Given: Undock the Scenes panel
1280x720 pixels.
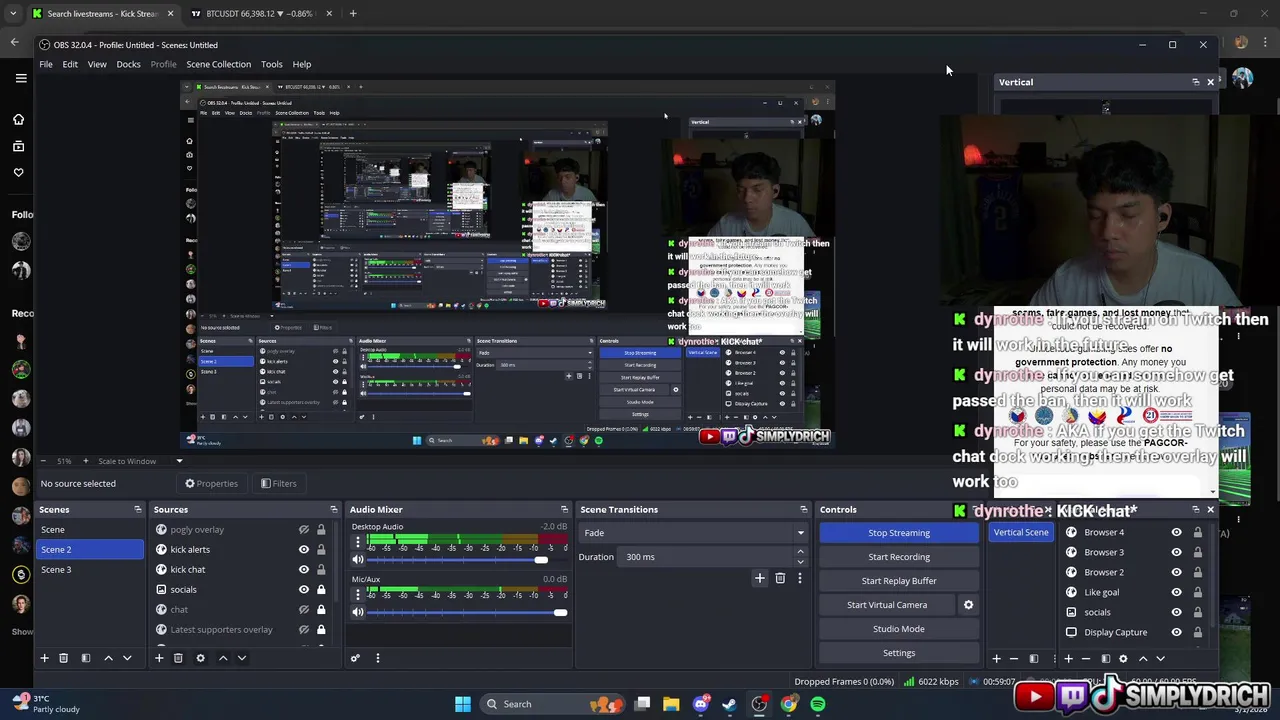Looking at the screenshot, I should [138, 509].
